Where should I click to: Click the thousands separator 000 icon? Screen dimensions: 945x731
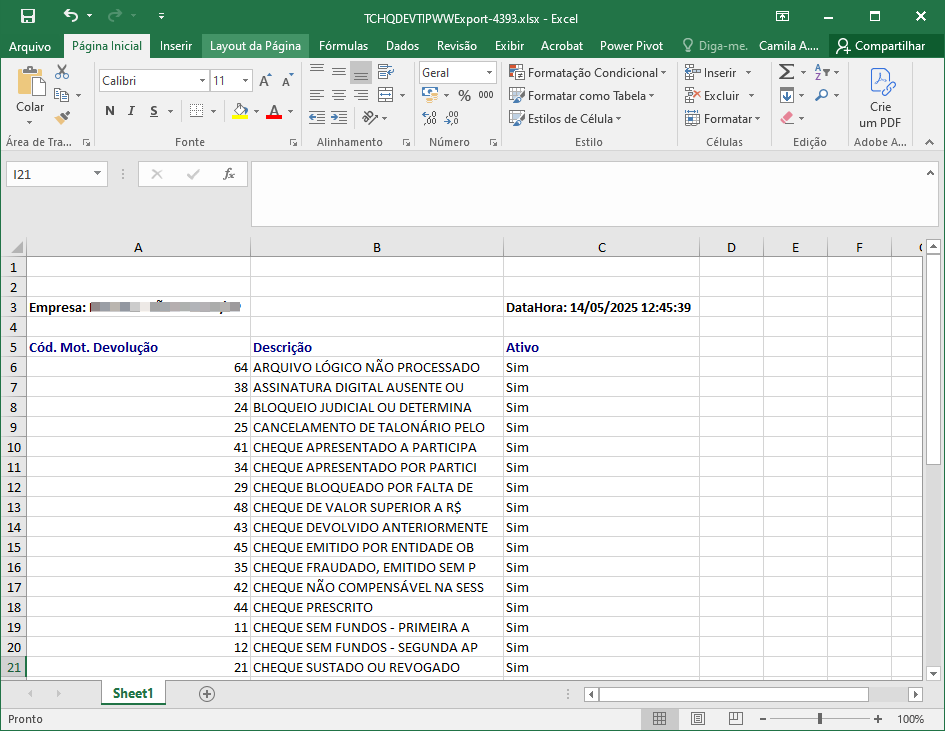coord(486,95)
